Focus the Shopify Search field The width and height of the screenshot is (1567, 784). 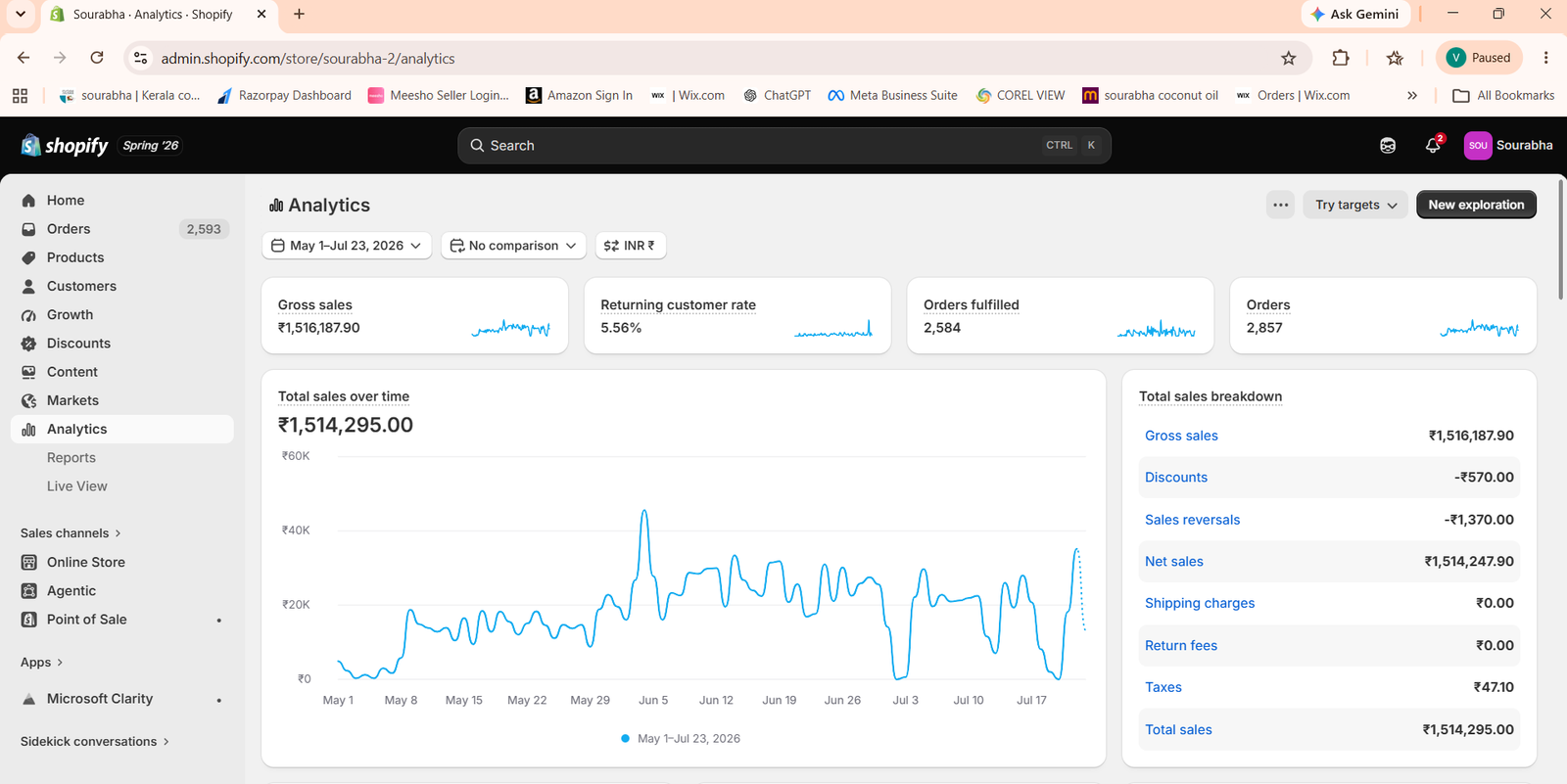[783, 146]
